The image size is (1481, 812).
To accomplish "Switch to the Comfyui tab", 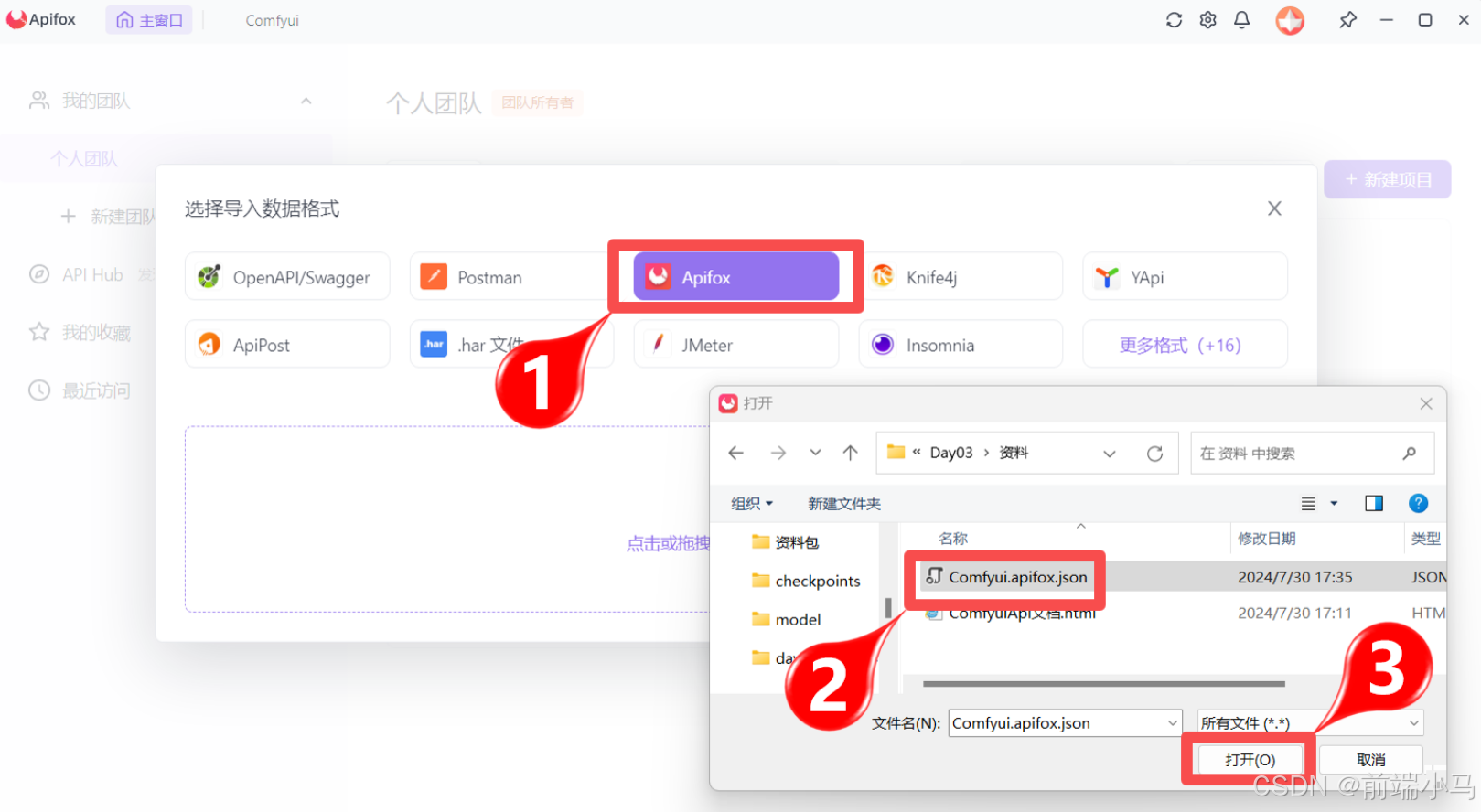I will pos(272,20).
